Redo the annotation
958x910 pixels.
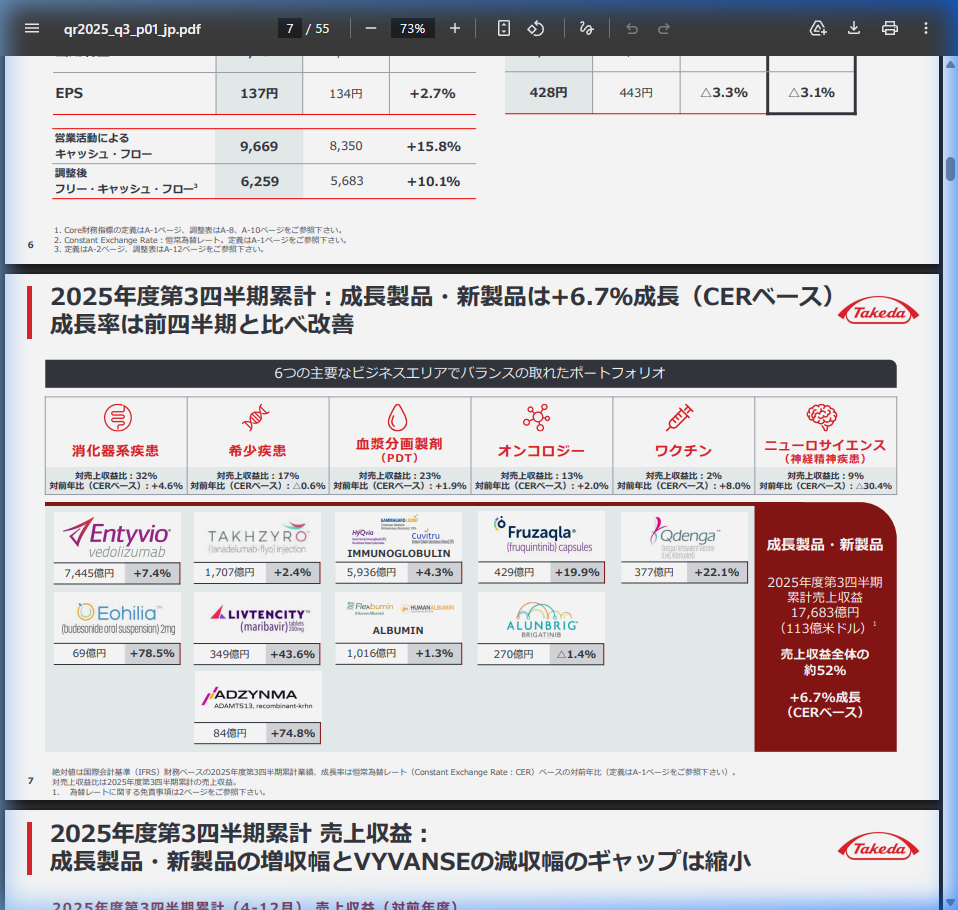pyautogui.click(x=664, y=29)
